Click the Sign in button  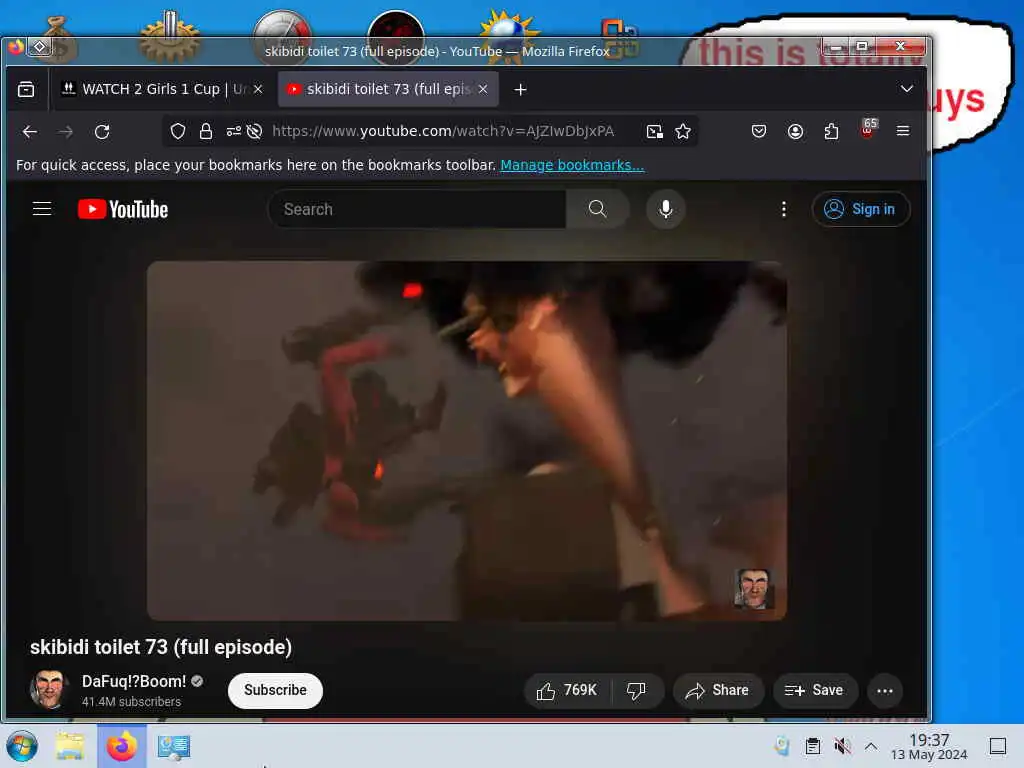(861, 209)
